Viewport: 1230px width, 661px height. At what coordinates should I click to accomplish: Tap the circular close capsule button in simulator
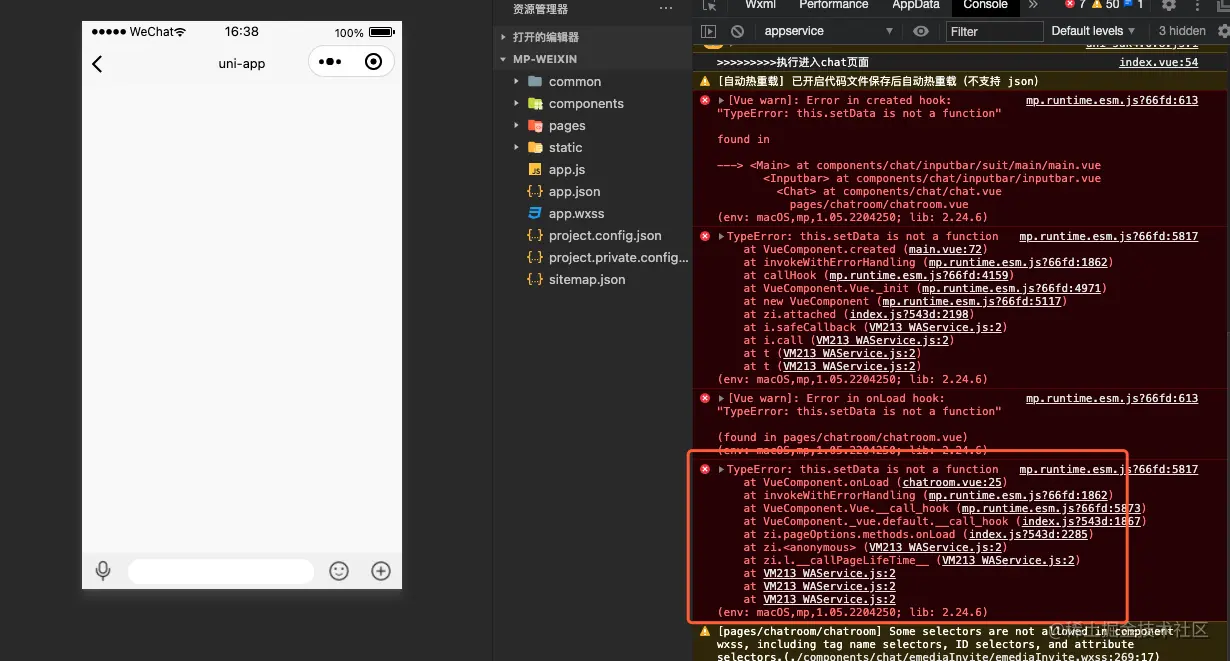[374, 62]
